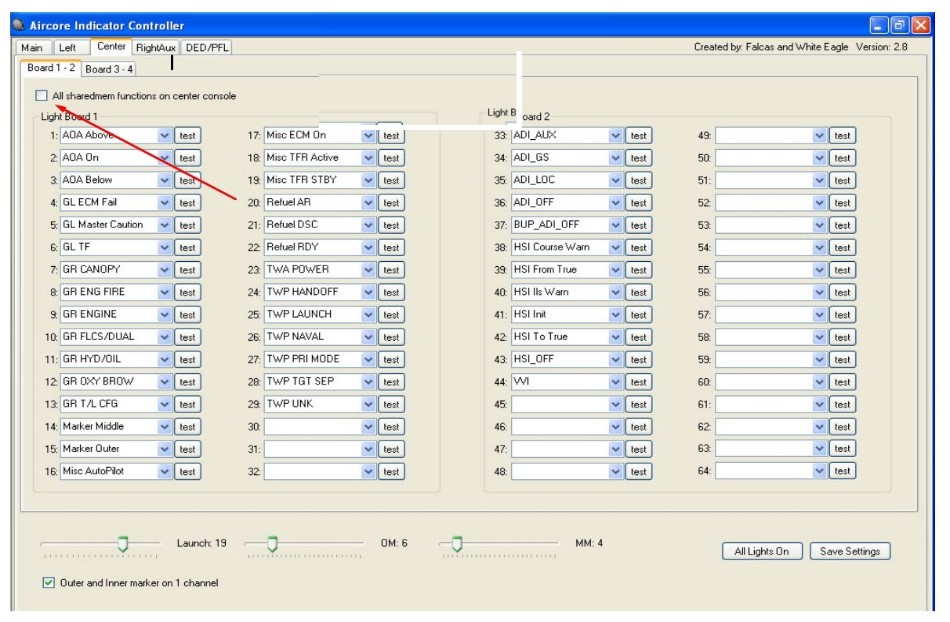Image resolution: width=950 pixels, height=622 pixels.
Task: Test light 25 TWP LAUNCH
Action: click(391, 315)
